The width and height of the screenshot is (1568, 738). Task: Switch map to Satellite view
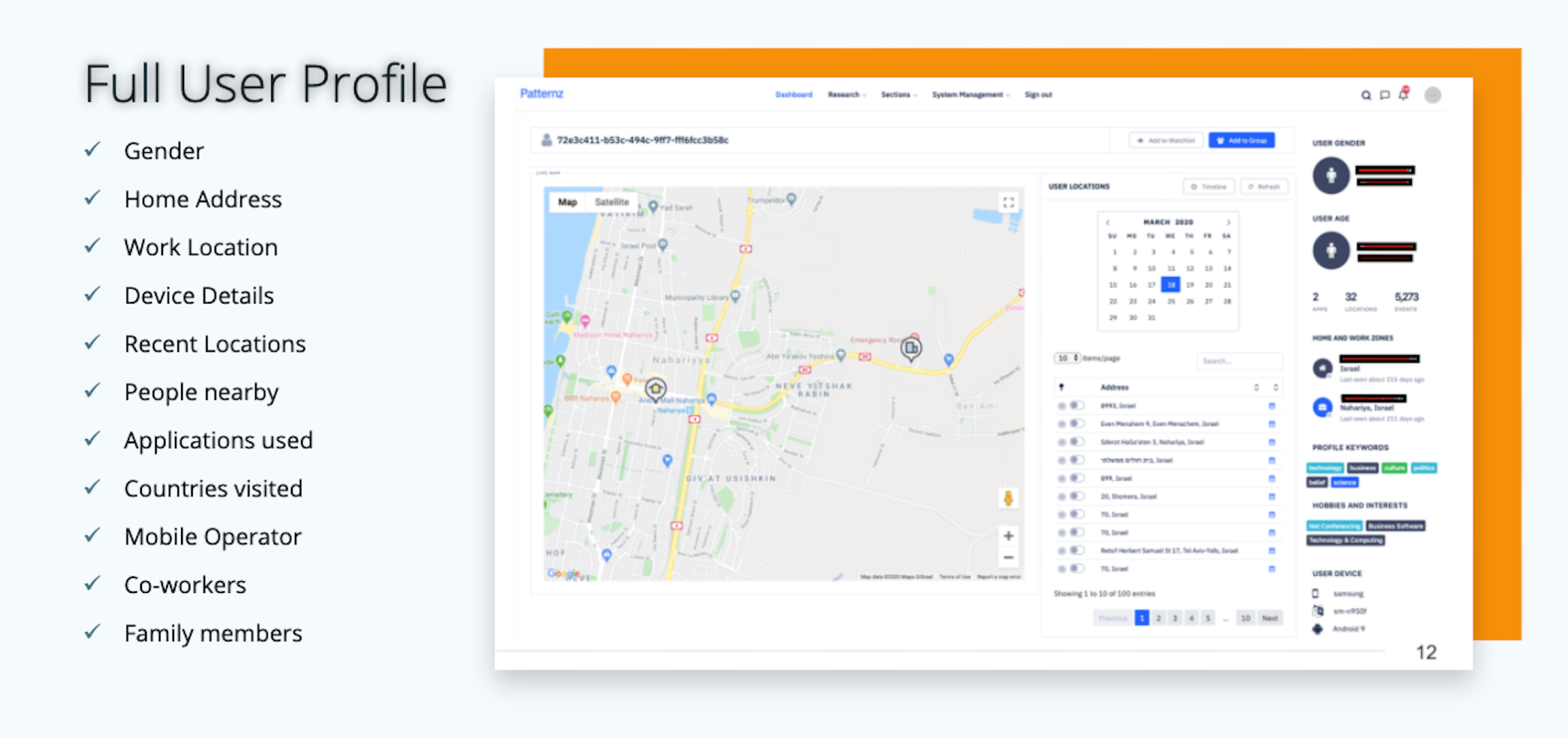pyautogui.click(x=612, y=202)
